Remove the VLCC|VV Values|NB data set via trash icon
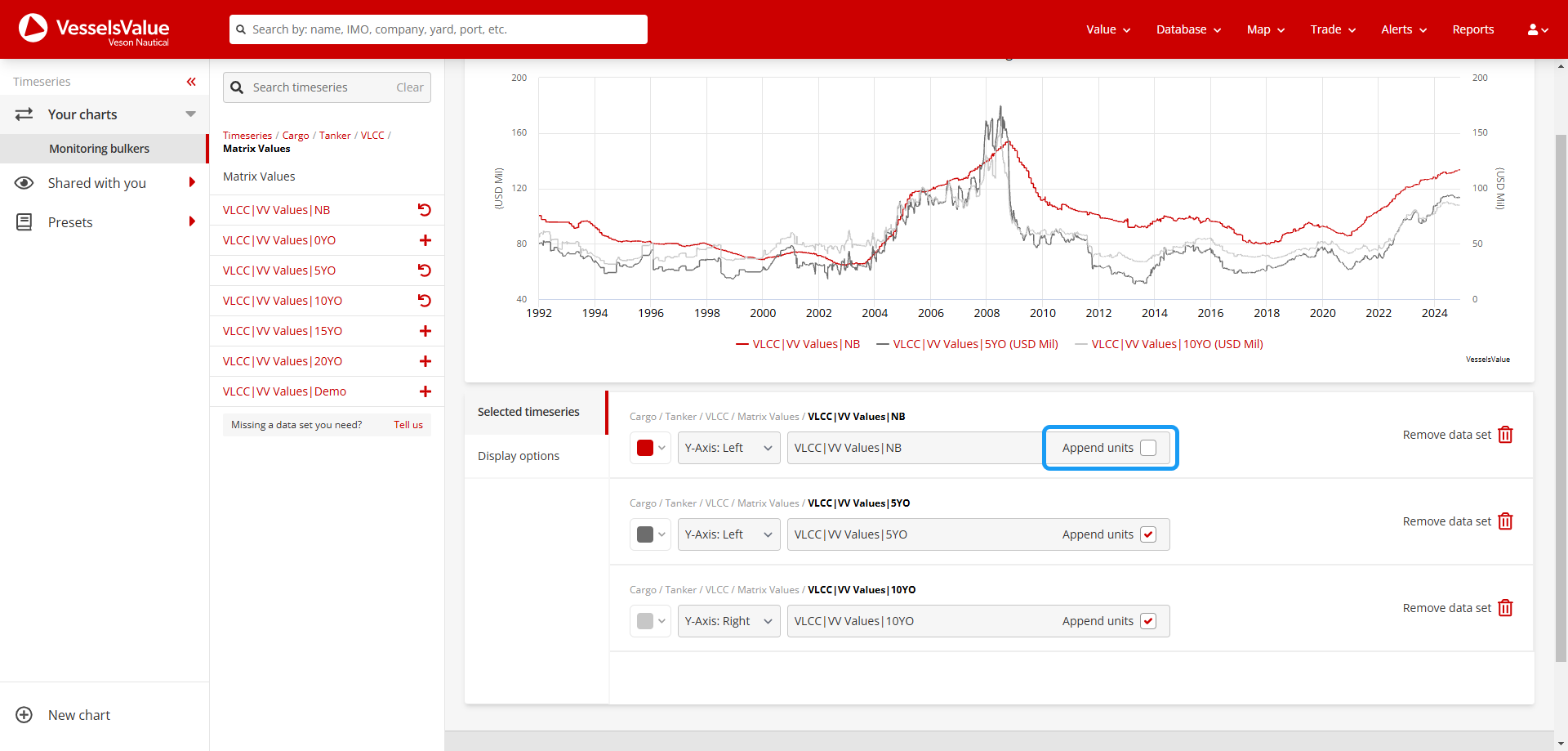The image size is (1568, 751). (x=1506, y=435)
